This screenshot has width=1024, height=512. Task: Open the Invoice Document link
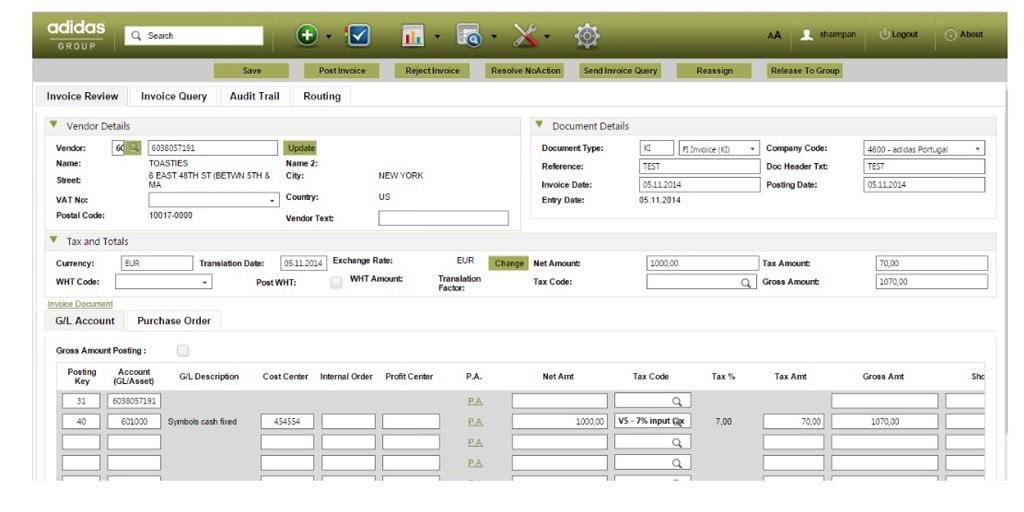pyautogui.click(x=80, y=304)
